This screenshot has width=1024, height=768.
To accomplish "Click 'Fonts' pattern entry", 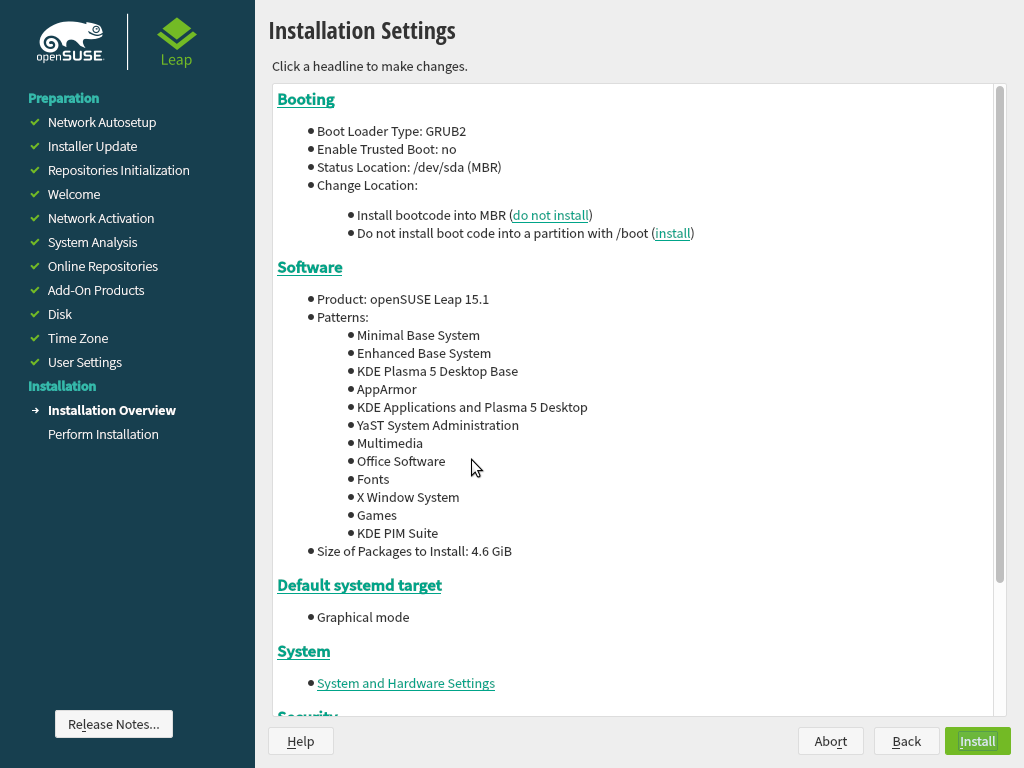I will [x=372, y=479].
